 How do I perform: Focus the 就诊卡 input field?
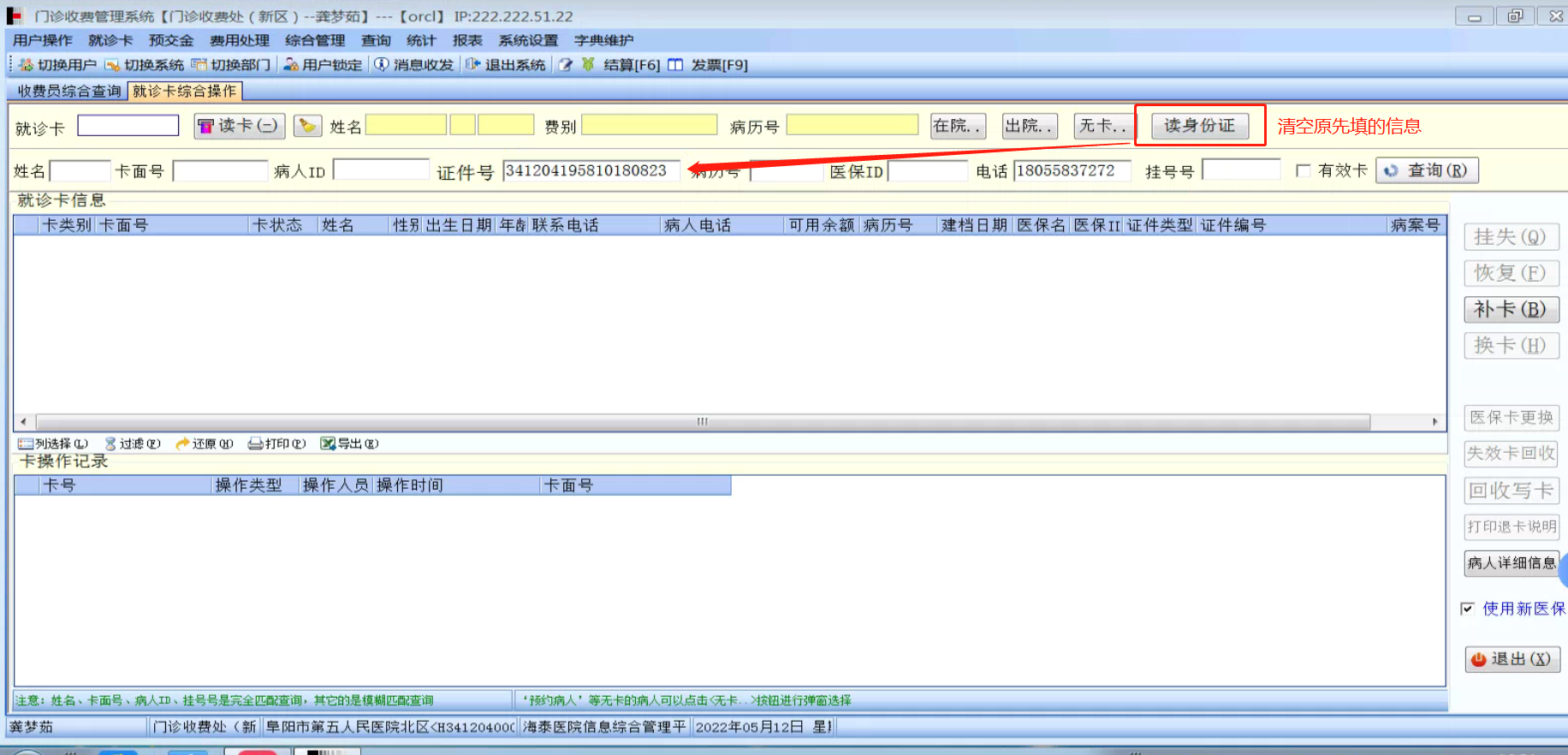point(128,126)
